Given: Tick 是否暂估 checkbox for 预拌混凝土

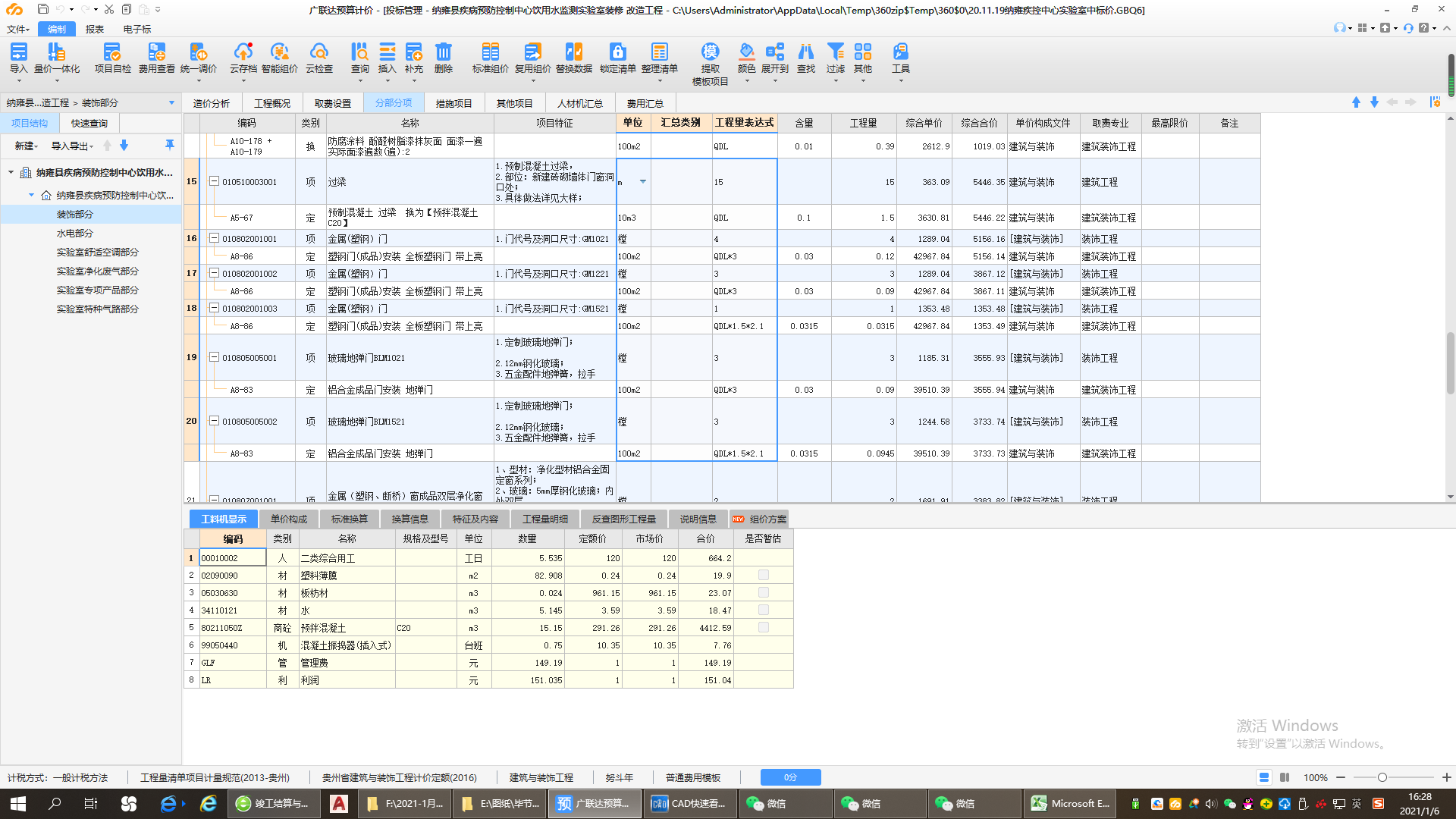Looking at the screenshot, I should 764,627.
